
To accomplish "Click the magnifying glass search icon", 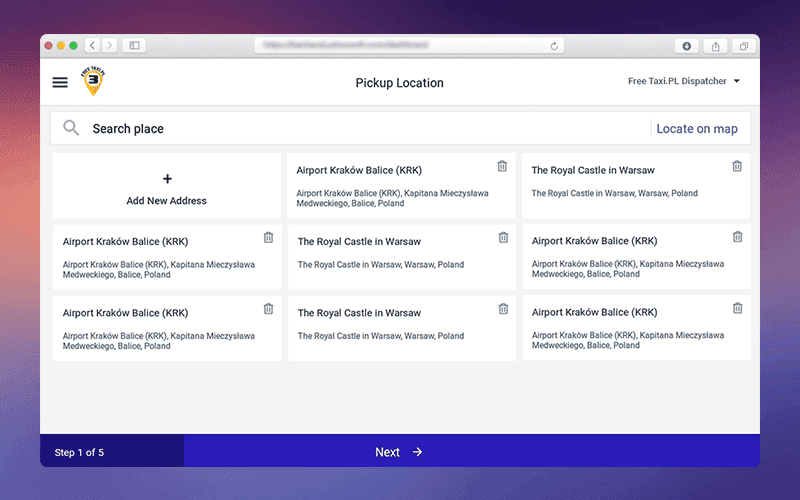I will [71, 128].
